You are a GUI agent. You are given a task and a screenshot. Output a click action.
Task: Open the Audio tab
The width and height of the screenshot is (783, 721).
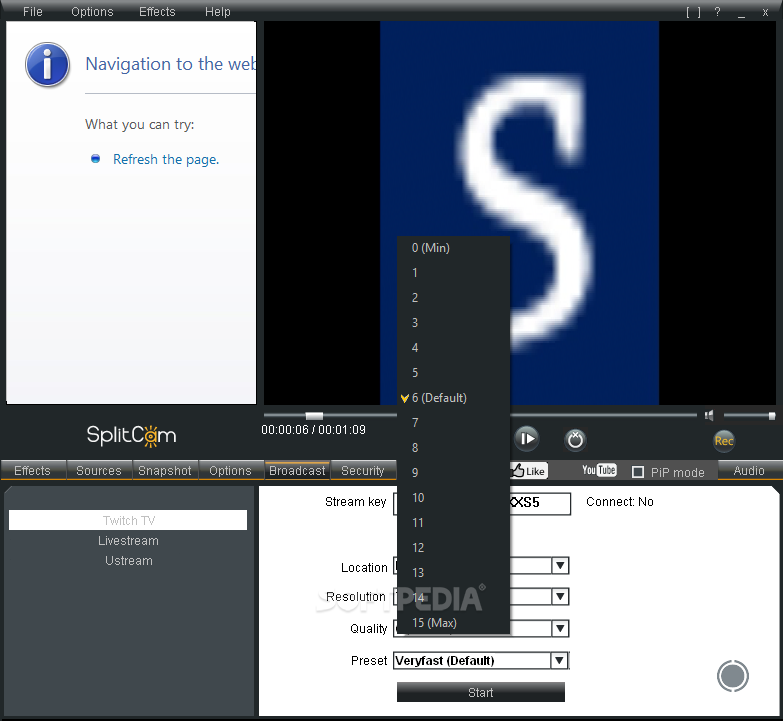click(749, 470)
